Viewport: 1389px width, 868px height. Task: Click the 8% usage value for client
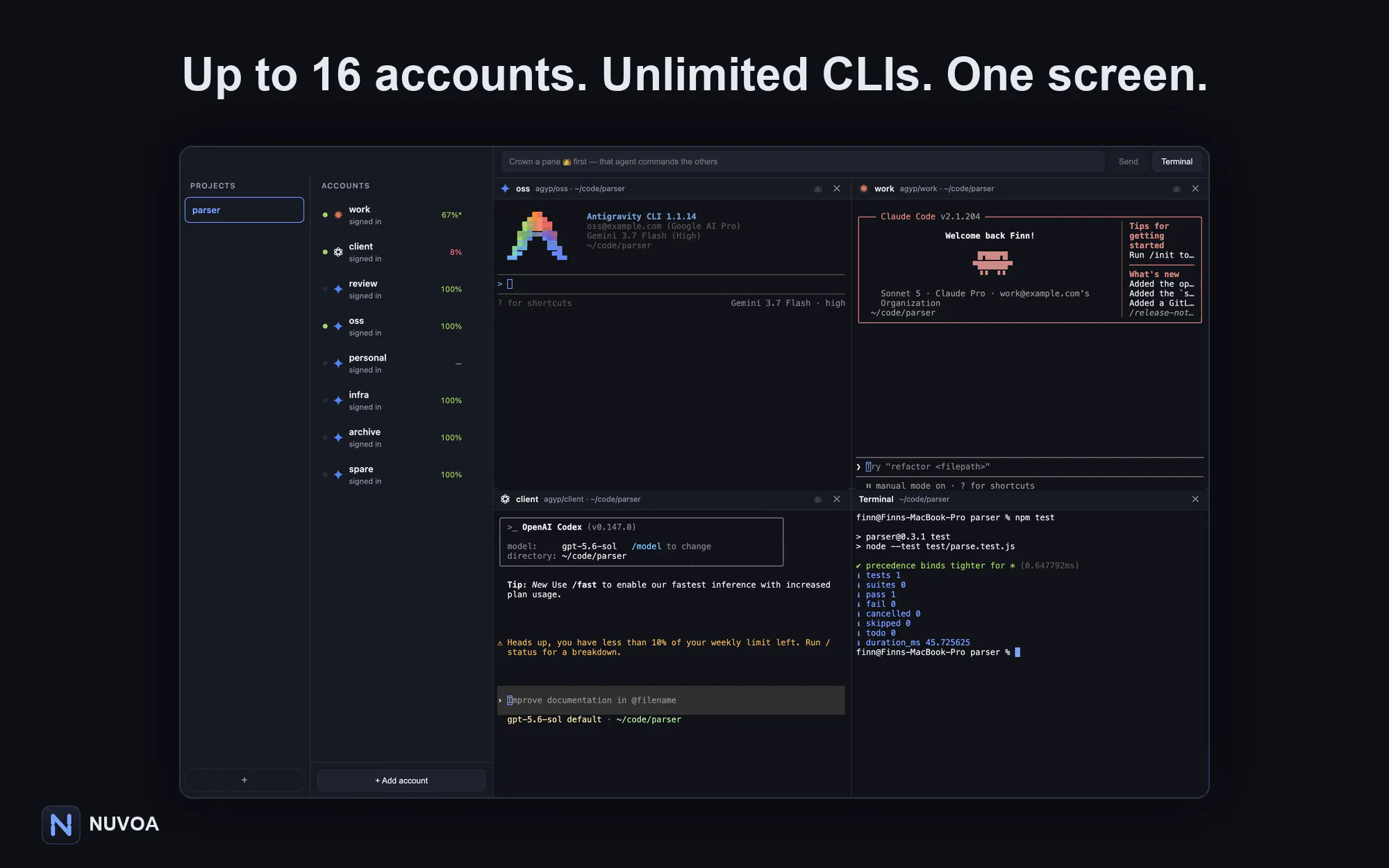point(456,252)
